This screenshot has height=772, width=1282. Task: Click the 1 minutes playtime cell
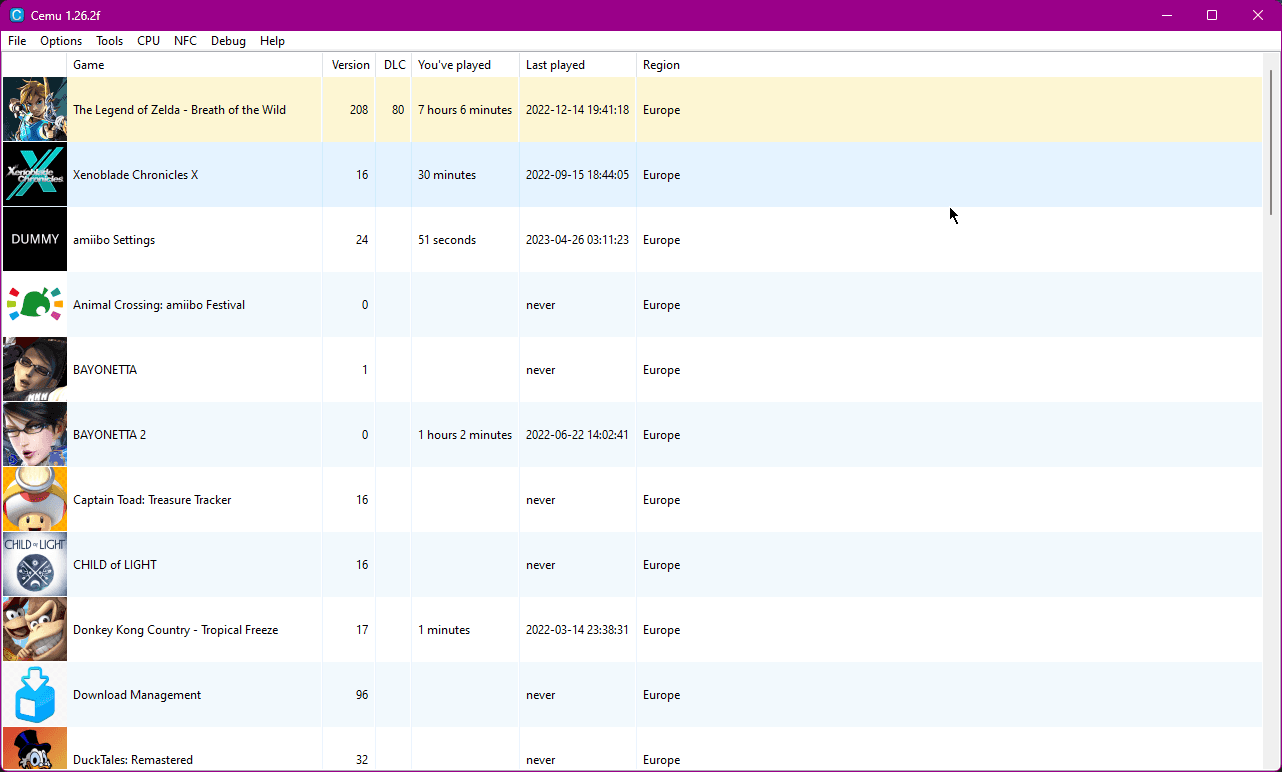[x=444, y=630]
